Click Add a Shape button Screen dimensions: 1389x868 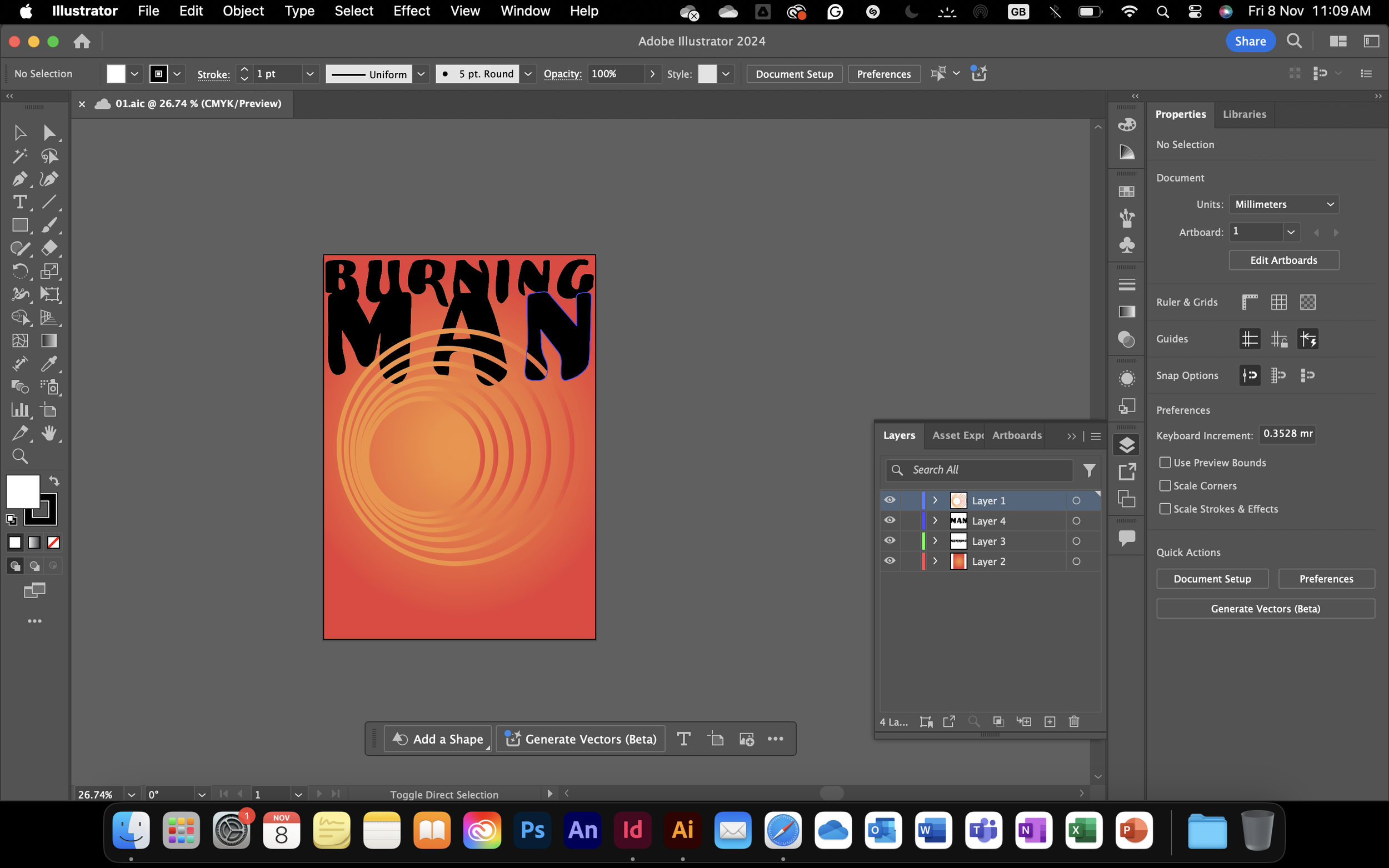(x=439, y=739)
